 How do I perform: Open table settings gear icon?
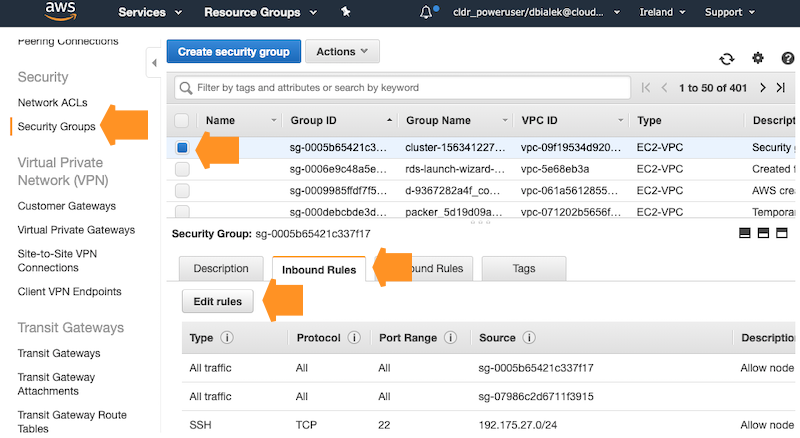tap(758, 59)
